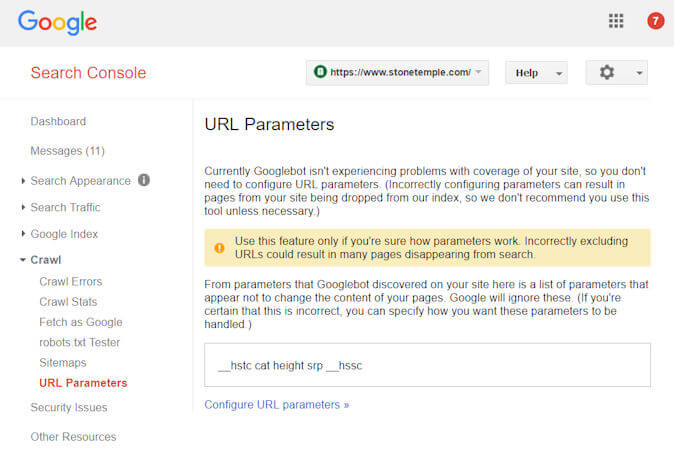Screen dimensions: 674x457
Task: Open the Help dropdown menu
Action: click(x=536, y=73)
